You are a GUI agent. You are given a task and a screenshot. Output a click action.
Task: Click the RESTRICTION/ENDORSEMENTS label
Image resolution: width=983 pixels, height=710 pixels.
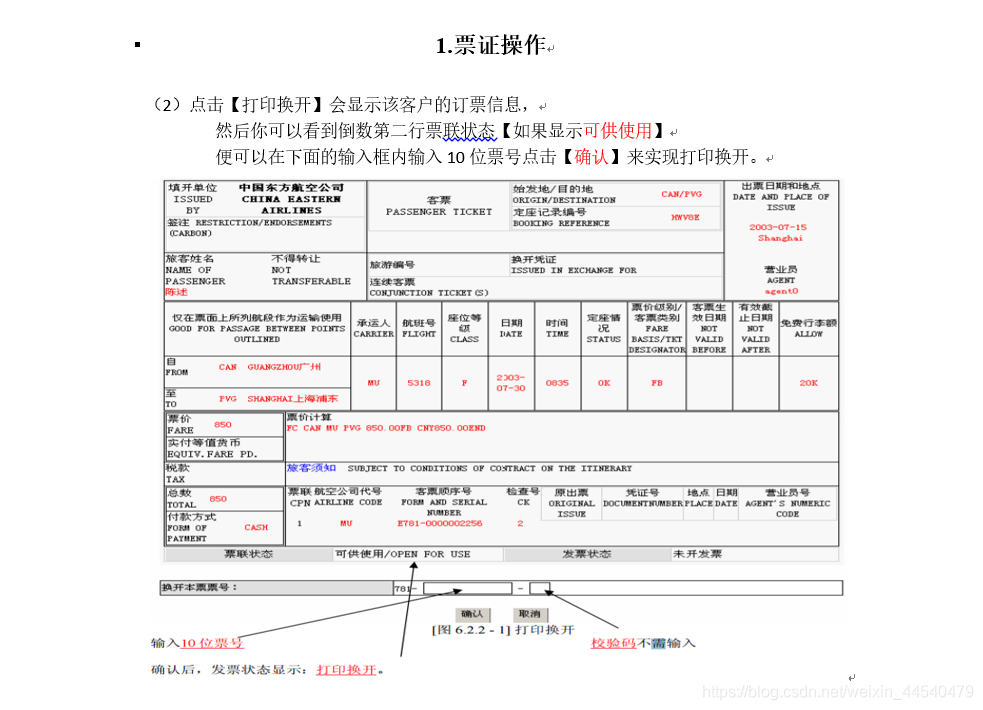263,222
